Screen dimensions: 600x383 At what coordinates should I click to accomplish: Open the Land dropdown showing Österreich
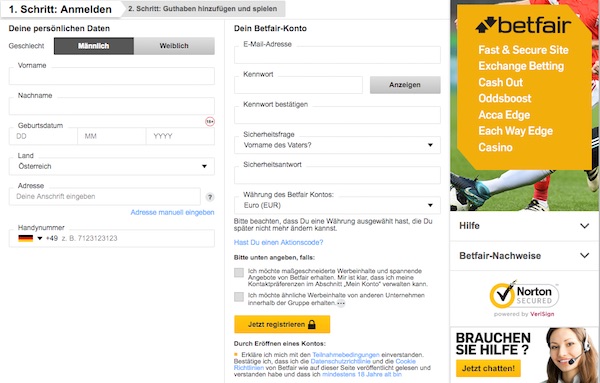click(x=112, y=166)
